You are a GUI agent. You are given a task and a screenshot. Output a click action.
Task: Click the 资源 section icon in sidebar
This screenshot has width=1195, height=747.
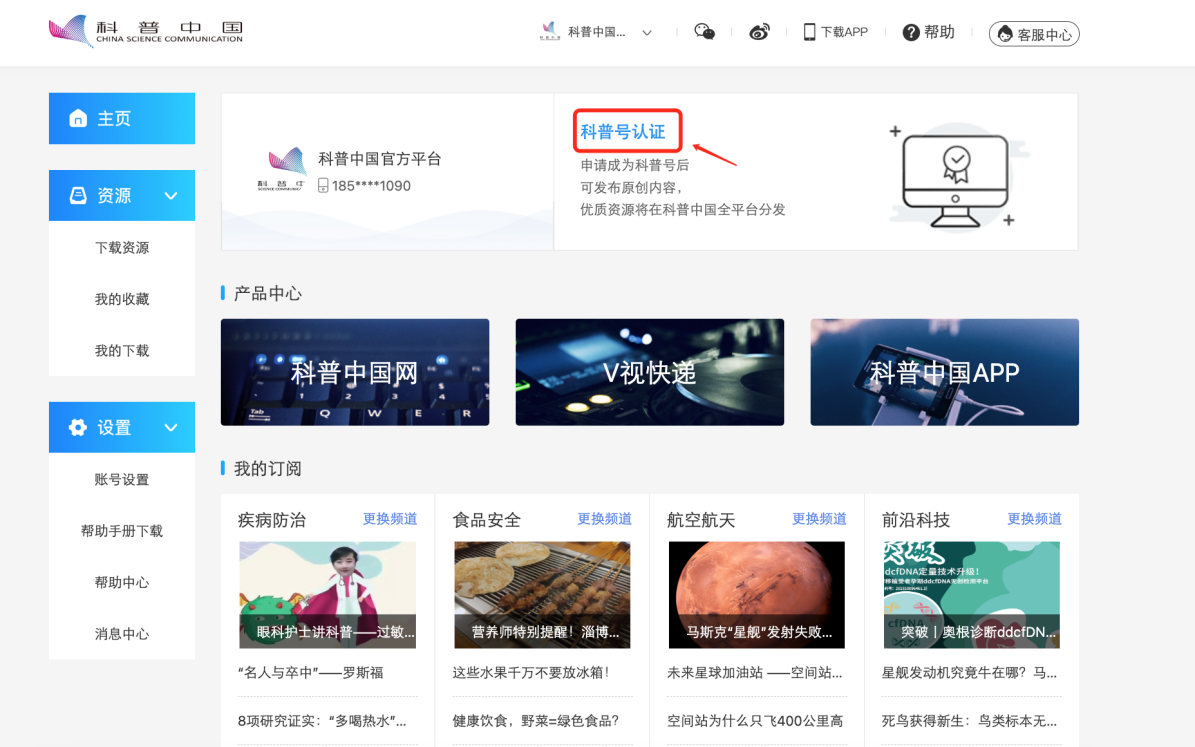pos(78,195)
